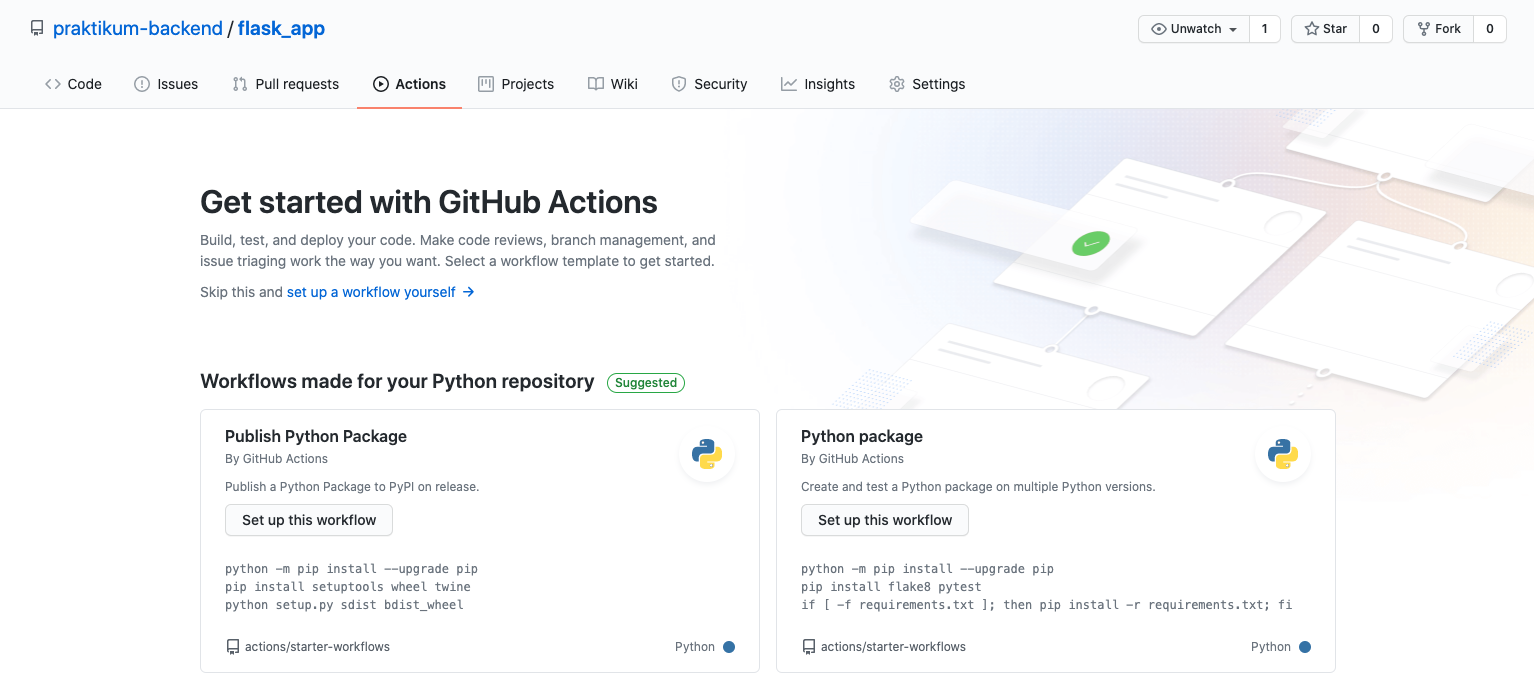Switch to the Code tab
This screenshot has width=1534, height=688.
tap(73, 84)
